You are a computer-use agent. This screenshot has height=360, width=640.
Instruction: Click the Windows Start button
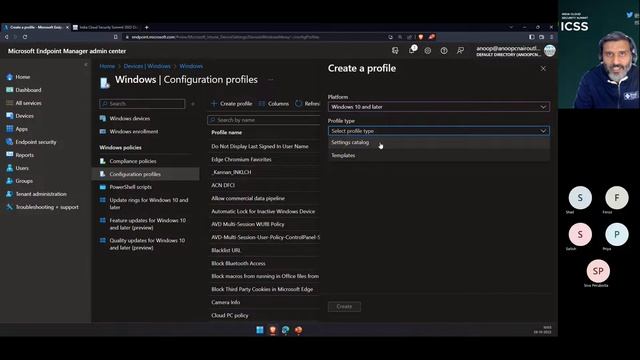[x=260, y=330]
